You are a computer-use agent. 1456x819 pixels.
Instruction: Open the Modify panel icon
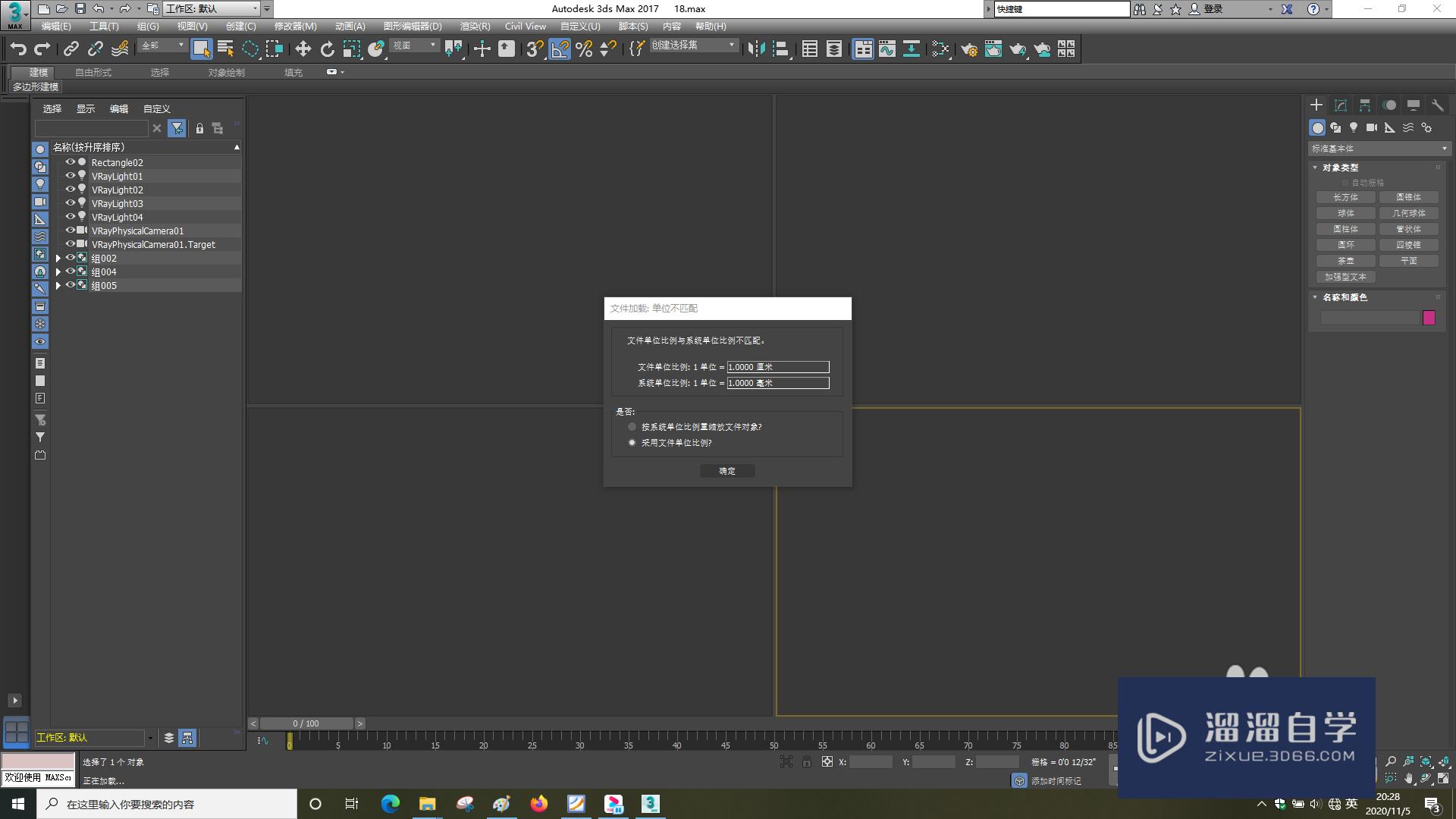tap(1341, 105)
